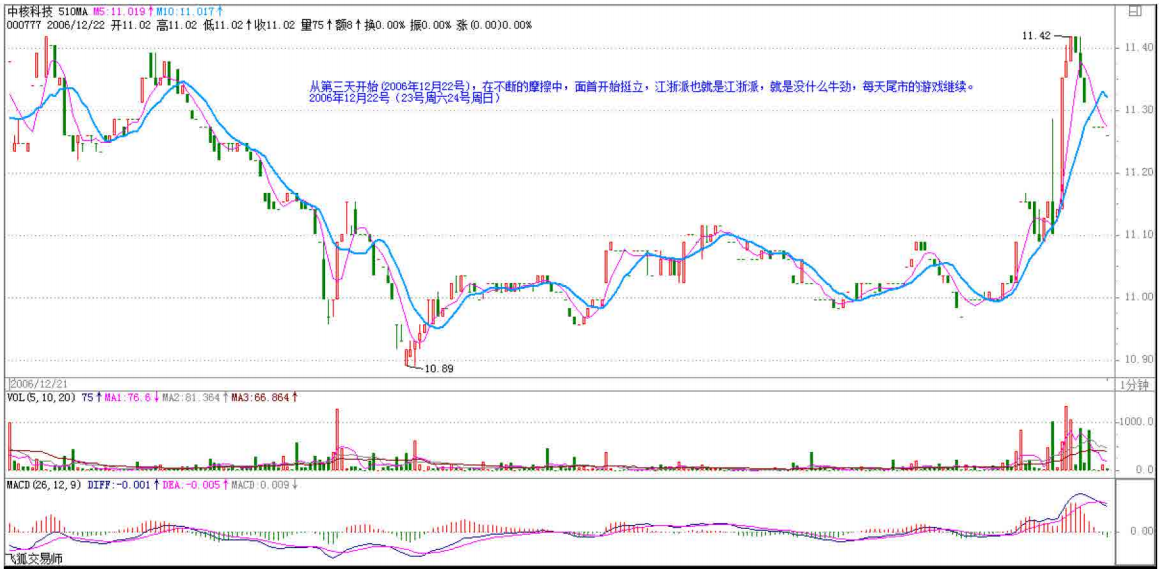
Task: Click the stock code 000777
Action: click(x=22, y=25)
